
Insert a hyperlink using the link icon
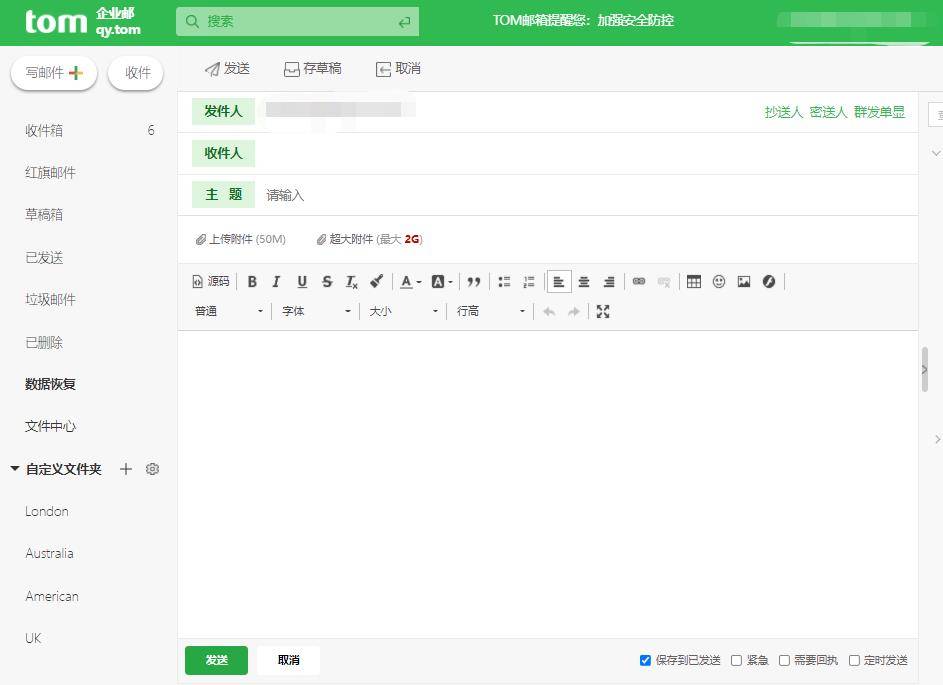tap(640, 281)
